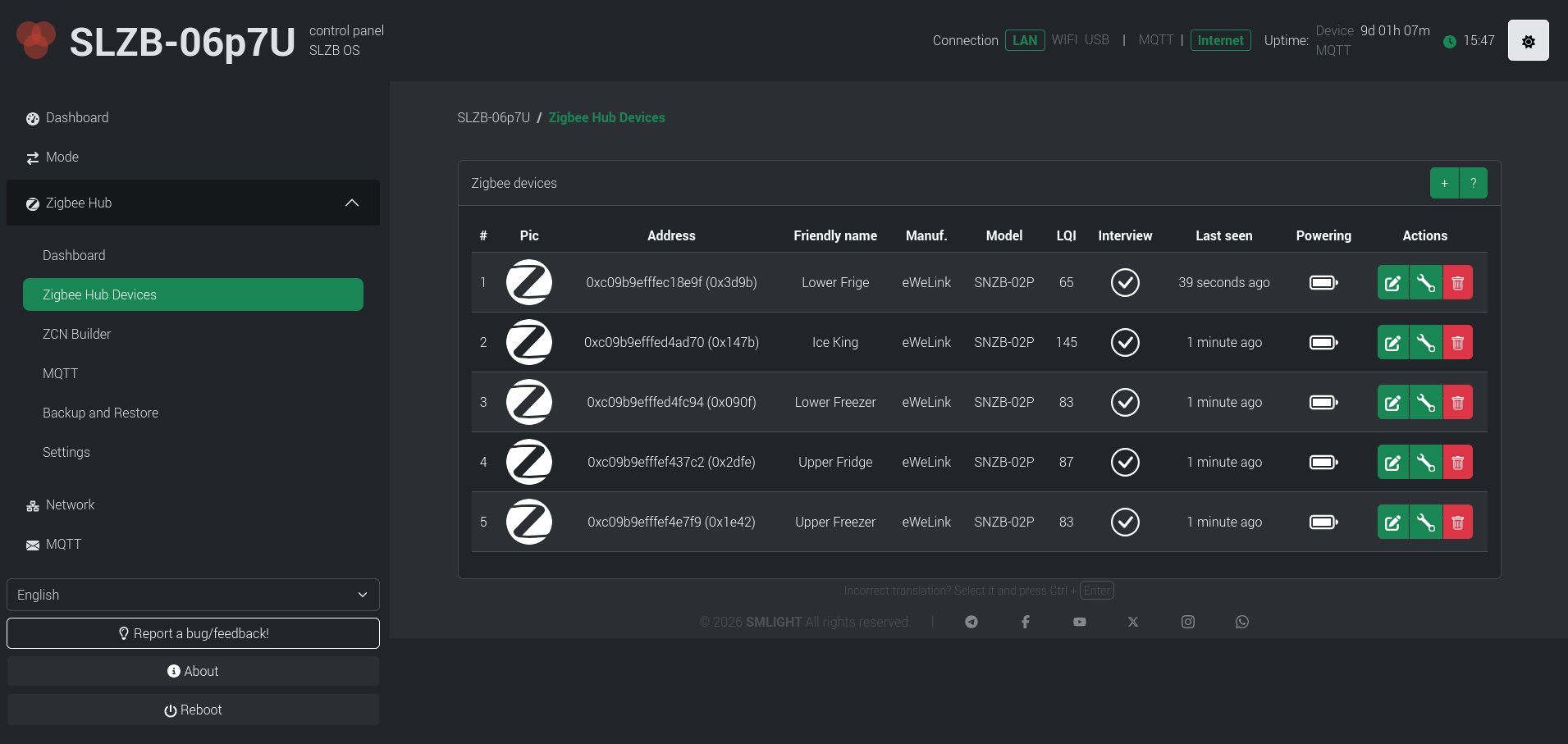Click the WhatsApp footer icon

pyautogui.click(x=1241, y=622)
